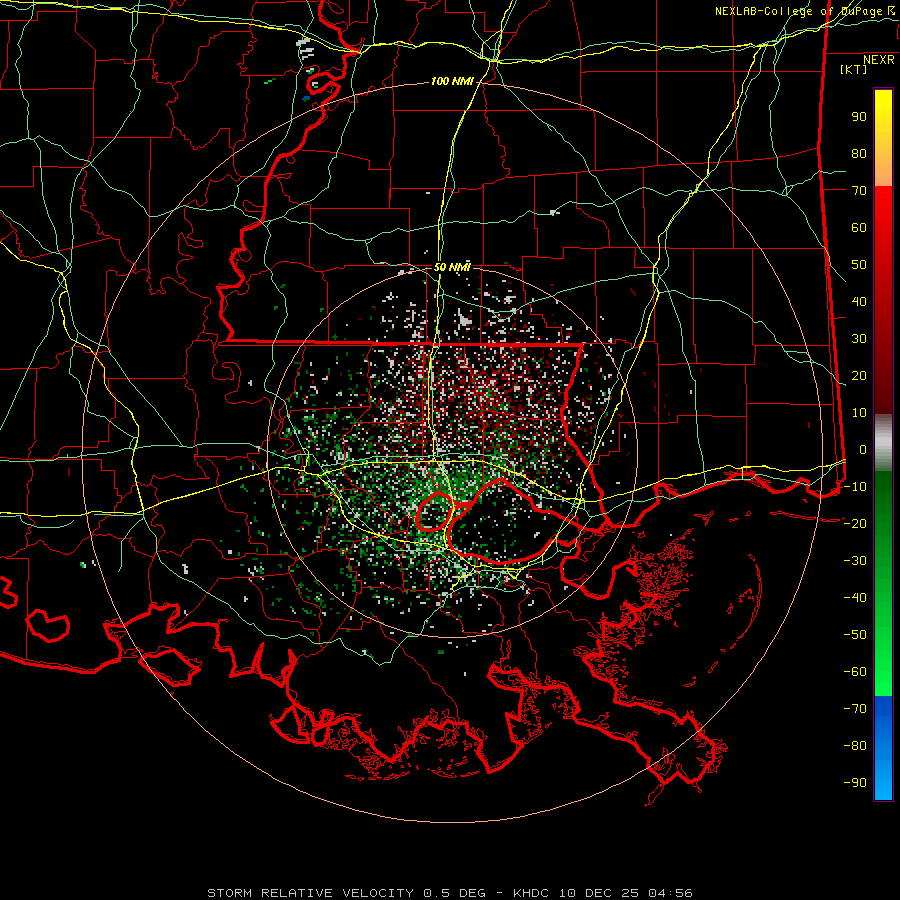Select the 40 value on velocity scale
This screenshot has height=900, width=900.
pos(859,302)
